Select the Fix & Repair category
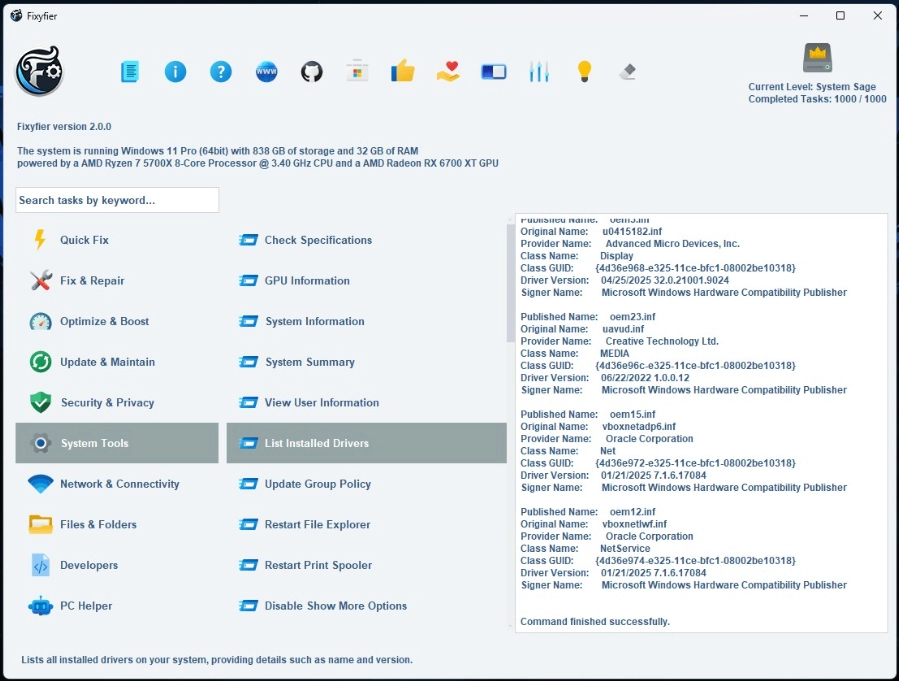This screenshot has height=681, width=899. pyautogui.click(x=117, y=280)
